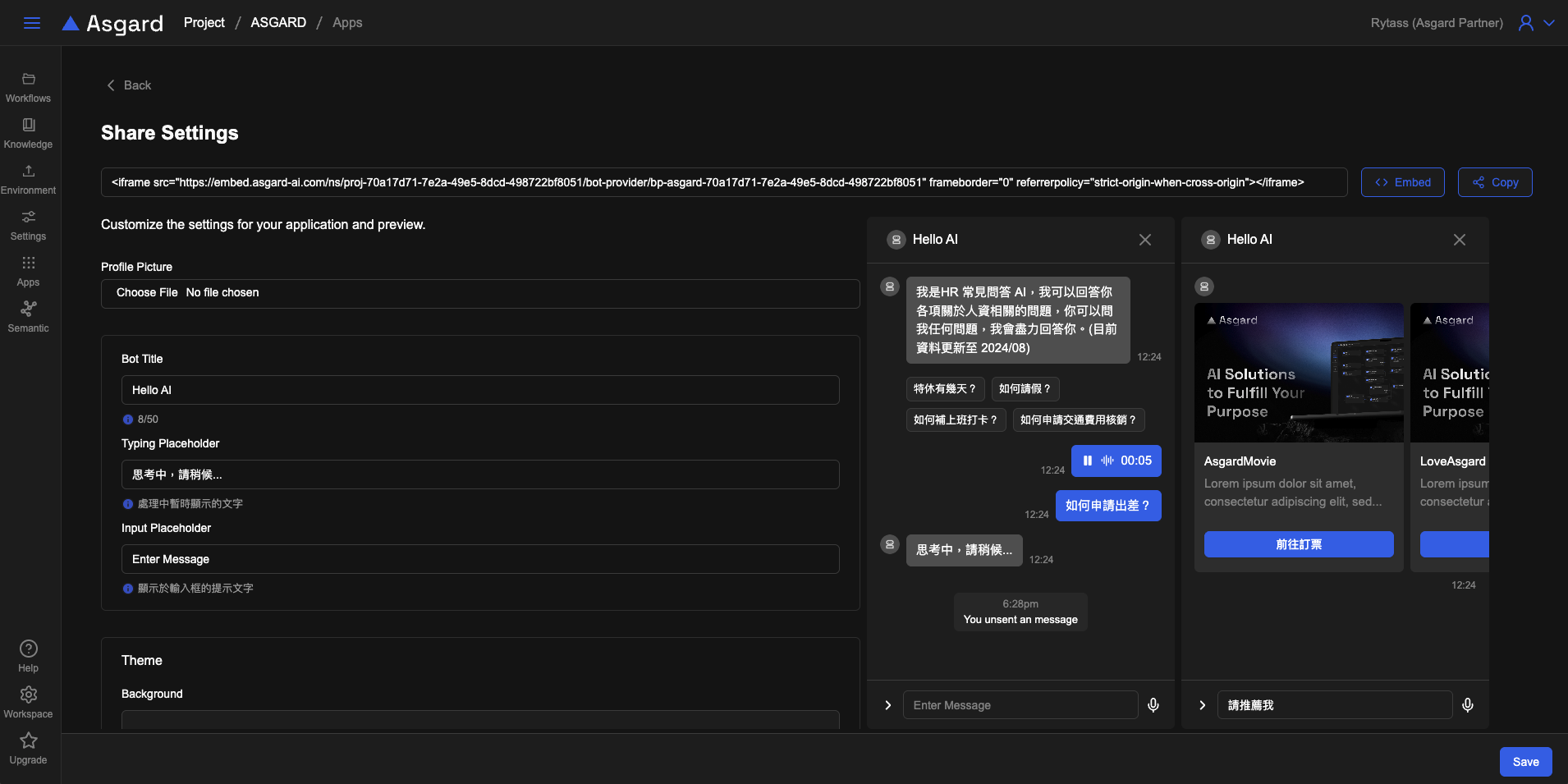Expand chevron beside Enter Message input
The image size is (1568, 784).
[887, 705]
